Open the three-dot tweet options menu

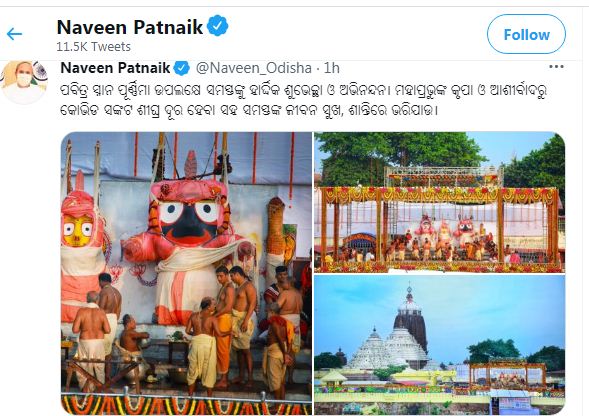(556, 67)
